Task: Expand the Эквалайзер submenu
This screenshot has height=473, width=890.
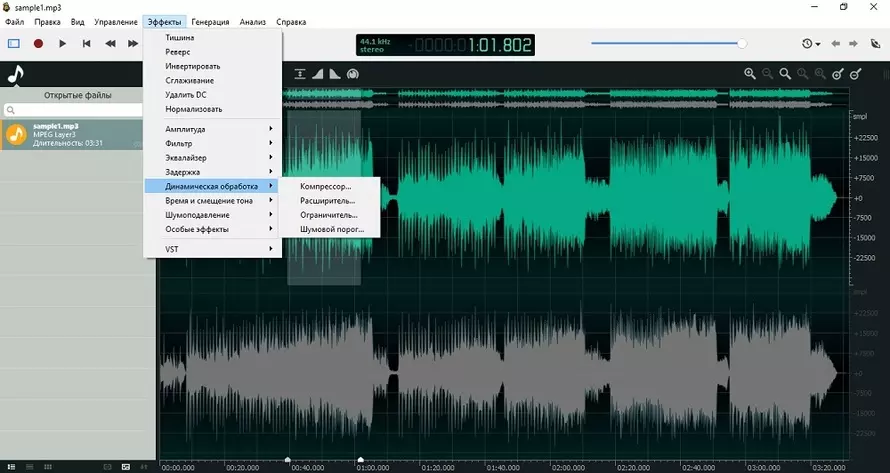Action: (x=213, y=157)
